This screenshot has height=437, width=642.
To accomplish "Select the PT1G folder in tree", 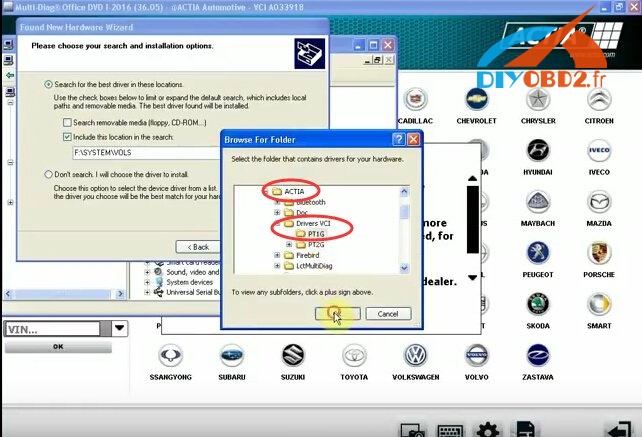I will point(315,233).
